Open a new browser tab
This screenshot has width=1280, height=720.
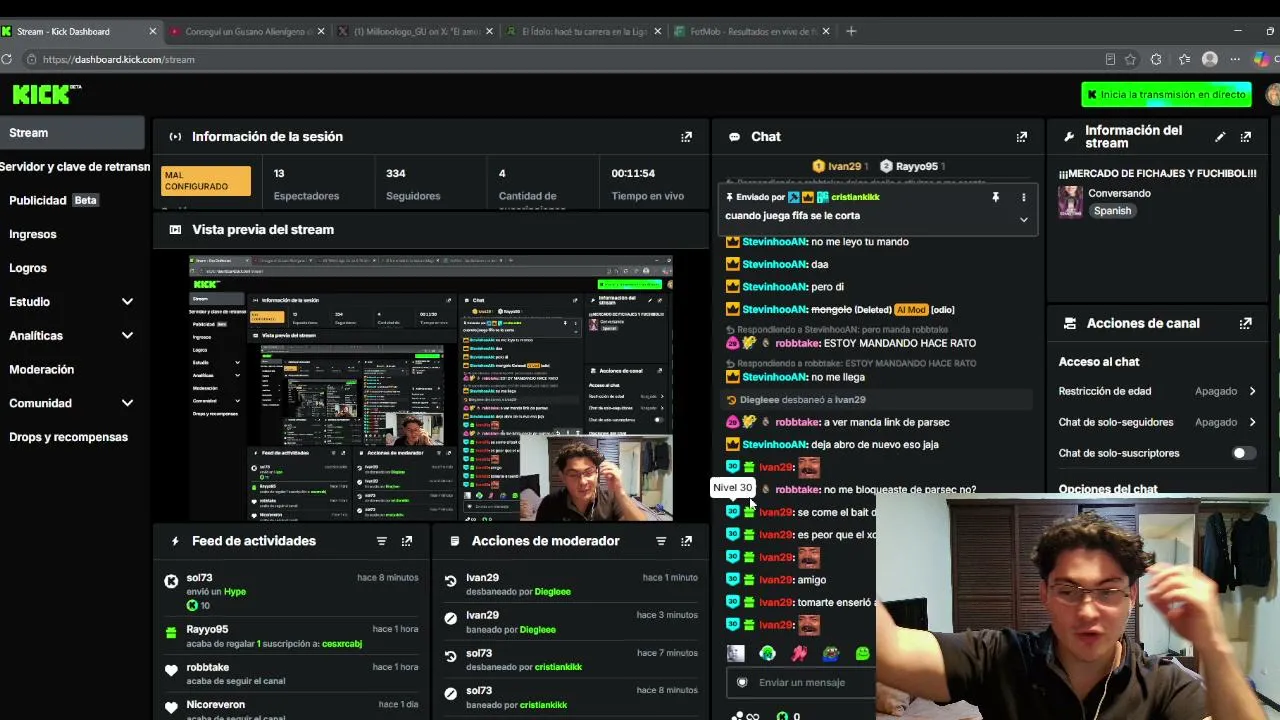coord(851,31)
